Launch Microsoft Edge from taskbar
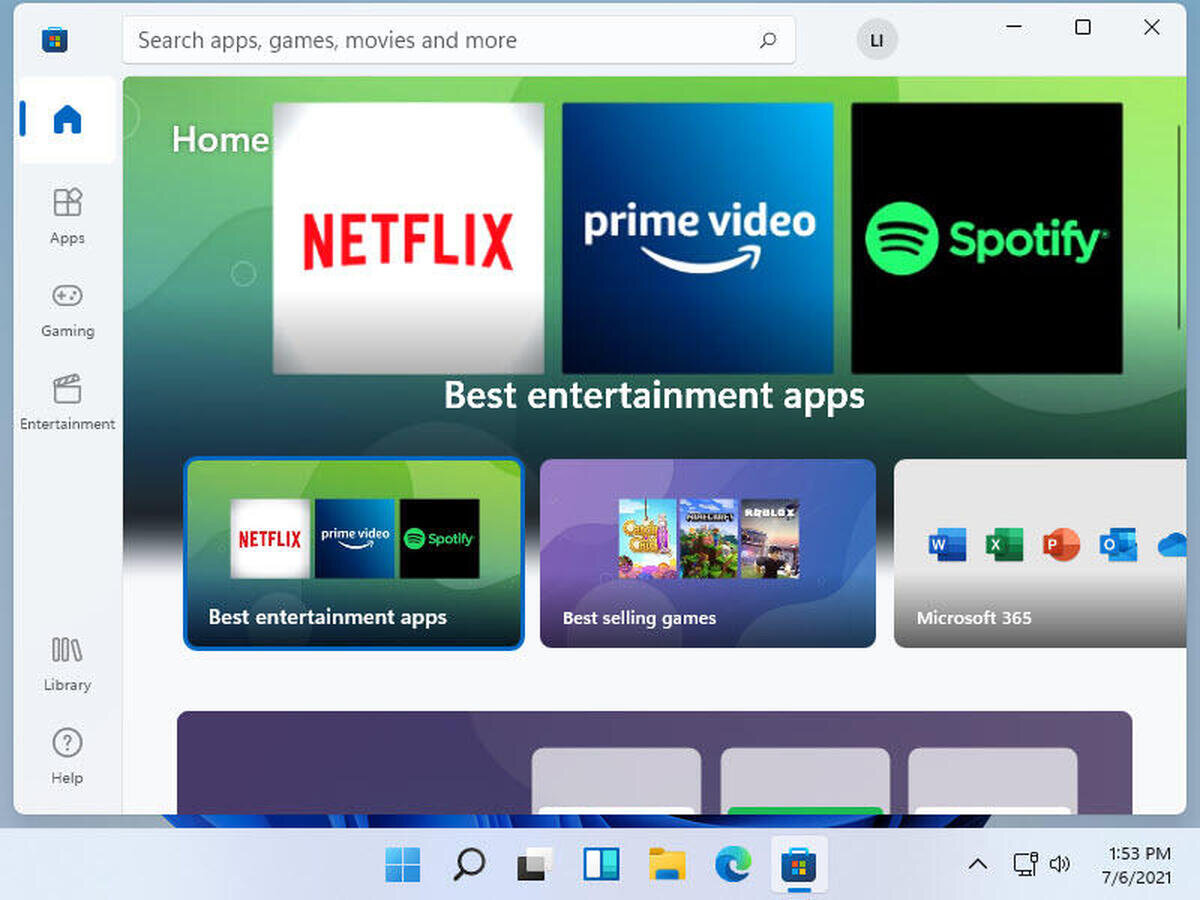The width and height of the screenshot is (1200, 900). coord(733,865)
